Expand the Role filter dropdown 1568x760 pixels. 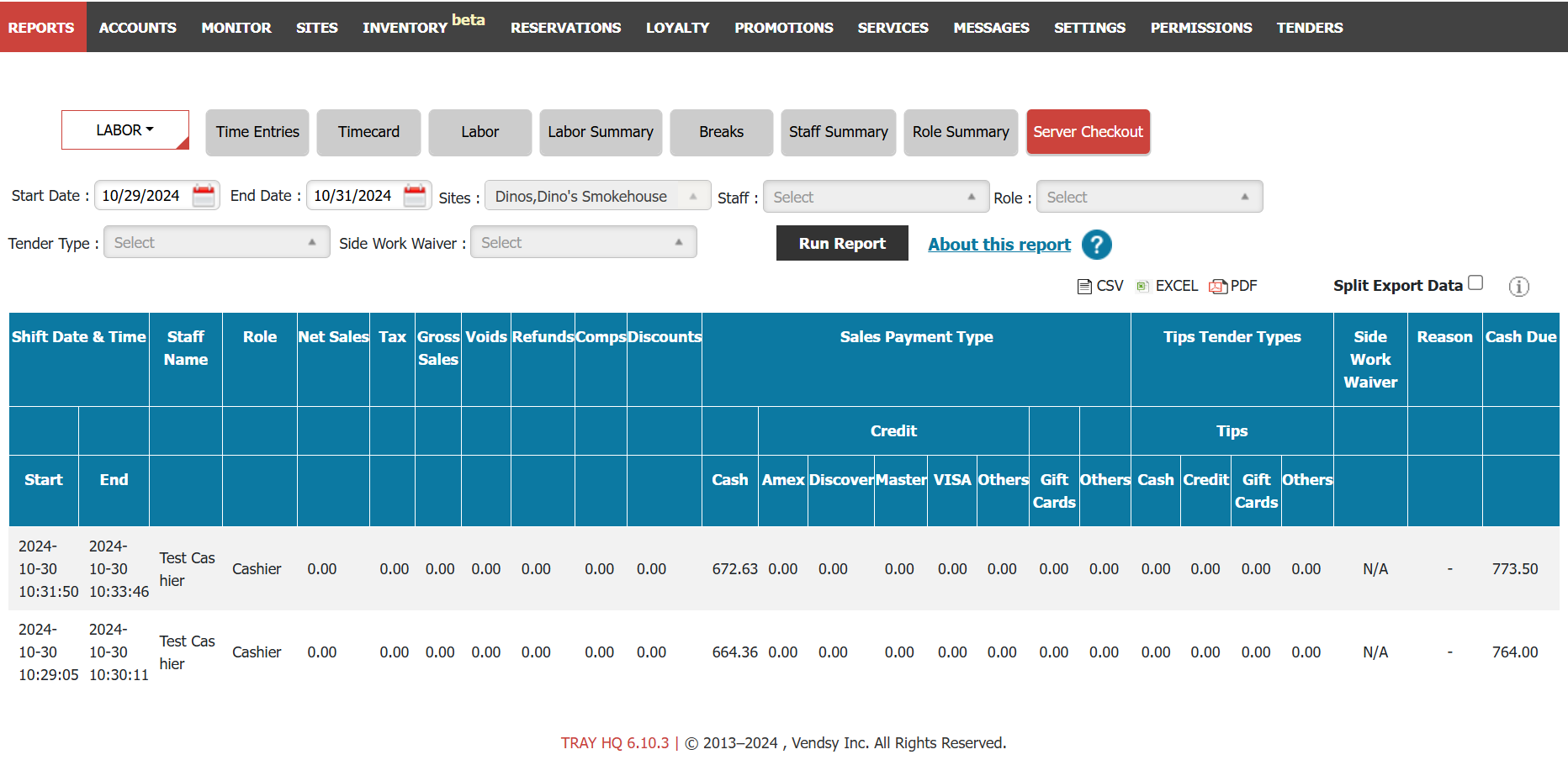[1148, 197]
